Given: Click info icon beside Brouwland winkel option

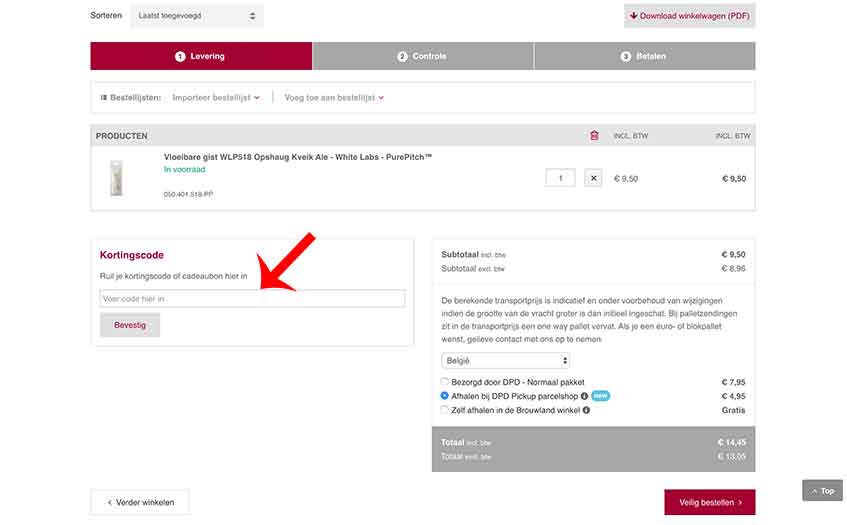Looking at the screenshot, I should click(x=586, y=410).
